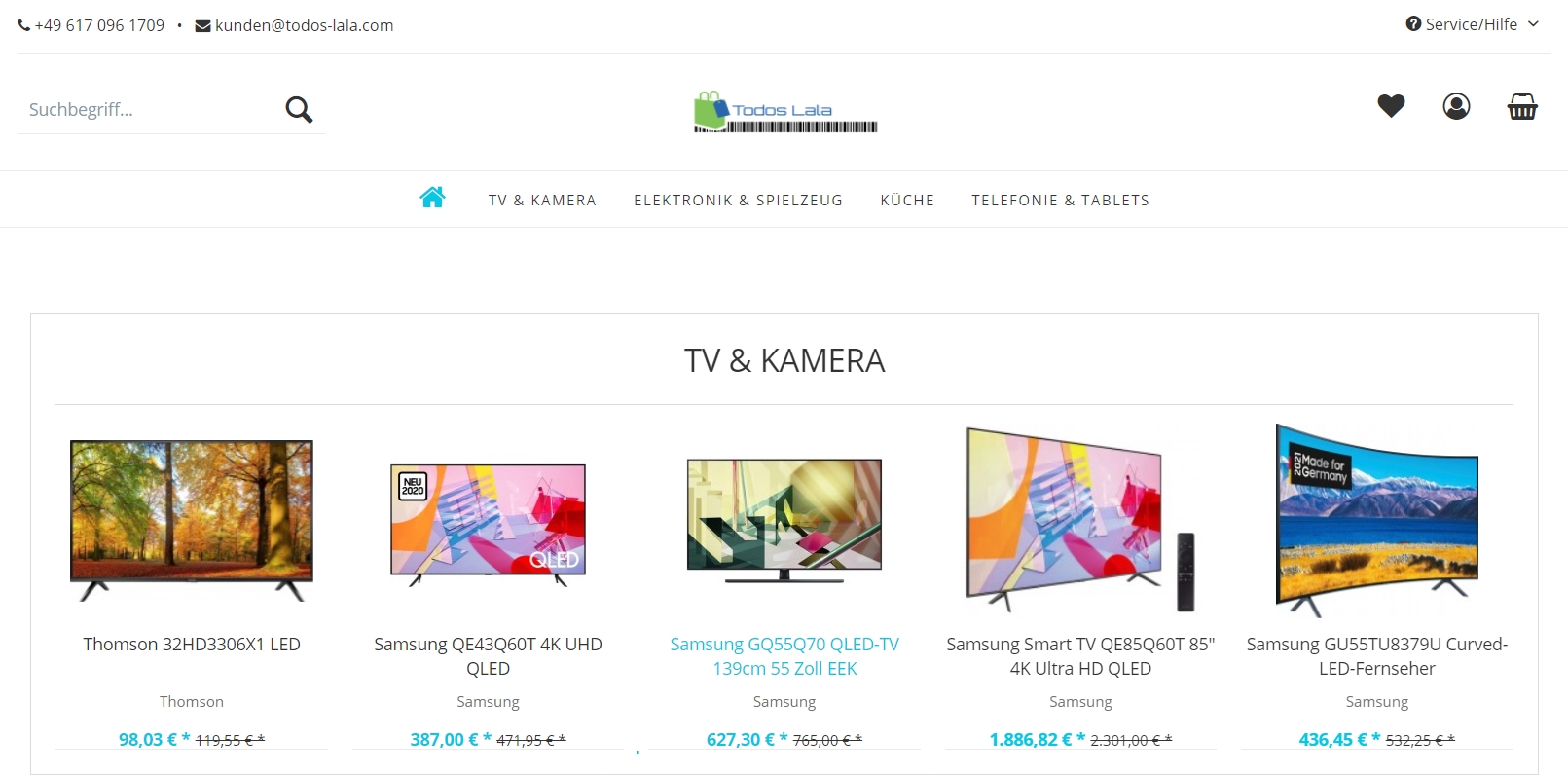
Task: Open the TELEFONIE & TABLETS menu
Action: pos(1060,201)
